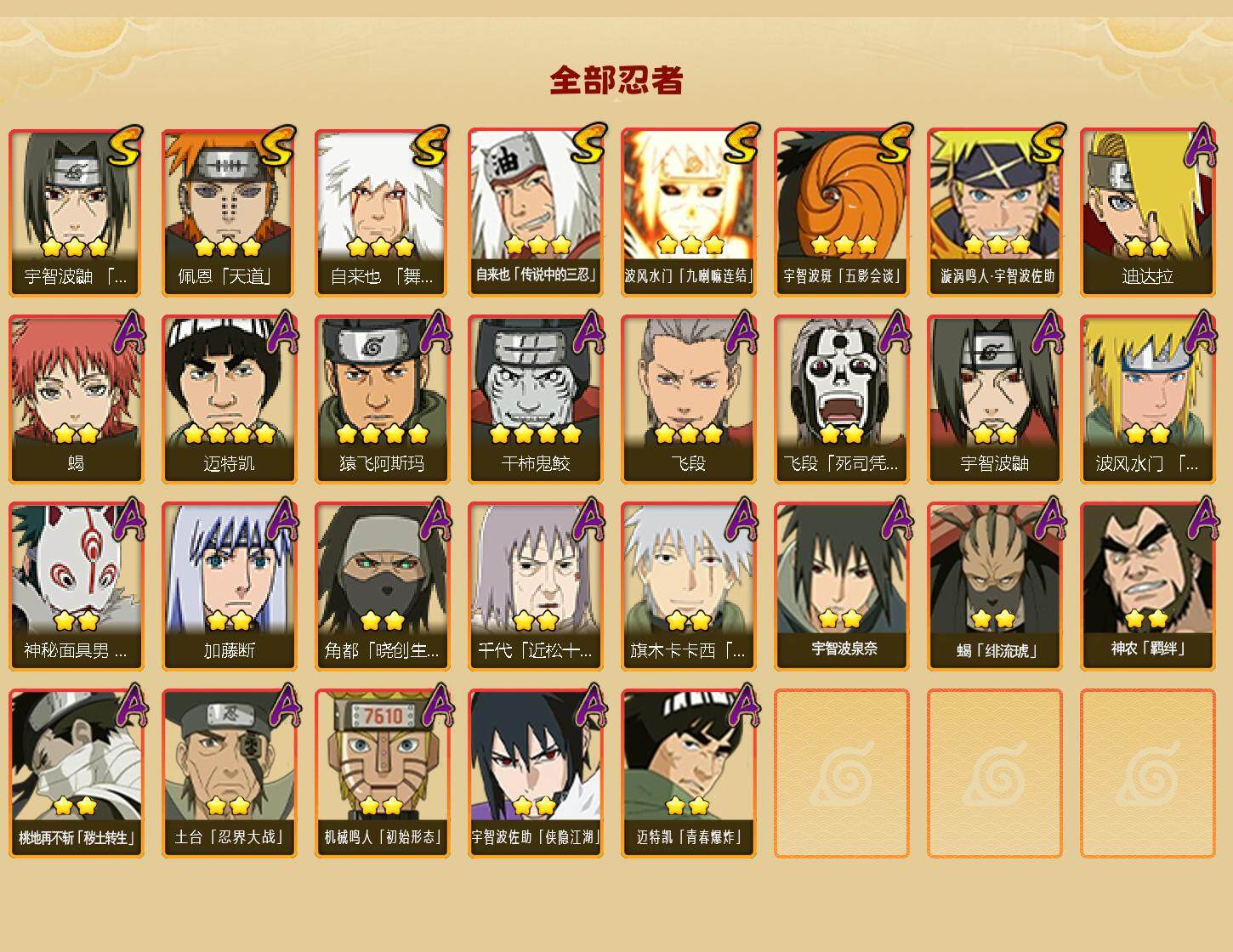Select the 机械鸣人「初始形态」card
The height and width of the screenshot is (952, 1233).
point(382,773)
